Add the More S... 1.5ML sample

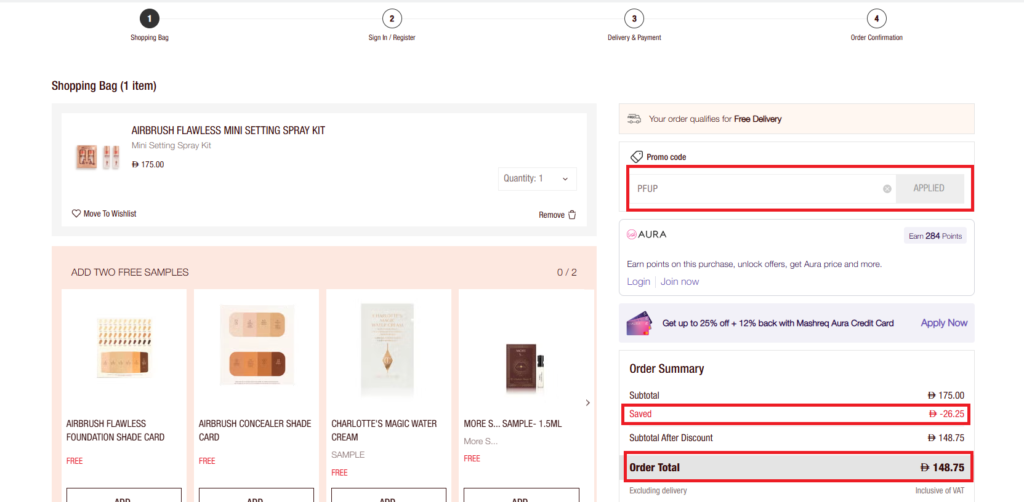click(x=520, y=495)
